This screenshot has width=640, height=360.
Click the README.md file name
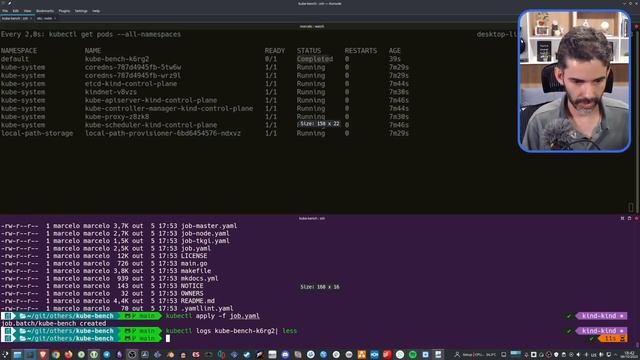(198, 301)
